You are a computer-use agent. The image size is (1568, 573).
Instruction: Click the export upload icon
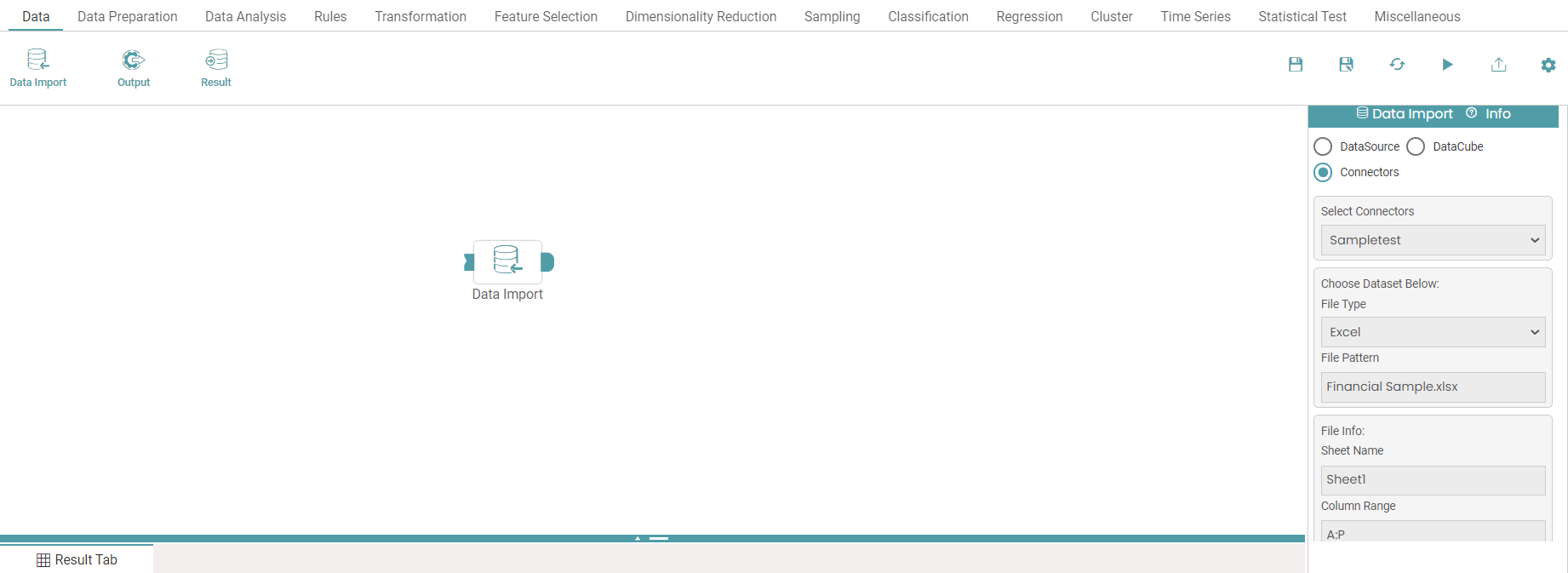(x=1498, y=65)
